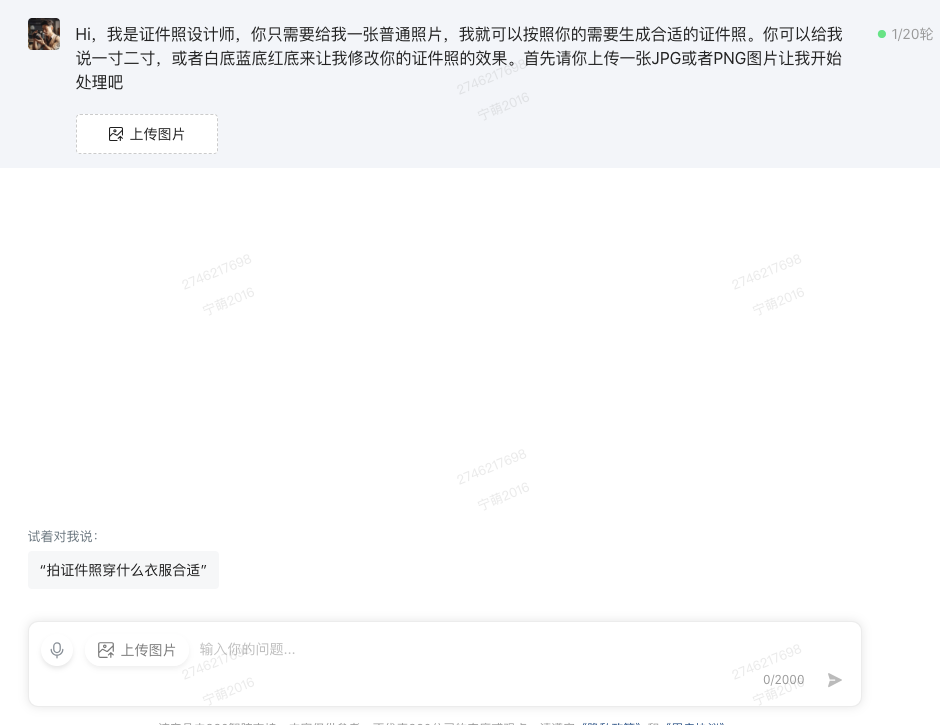Screen dimensions: 940x725
Task: Open the ID photo designer avatar
Action: 44,34
